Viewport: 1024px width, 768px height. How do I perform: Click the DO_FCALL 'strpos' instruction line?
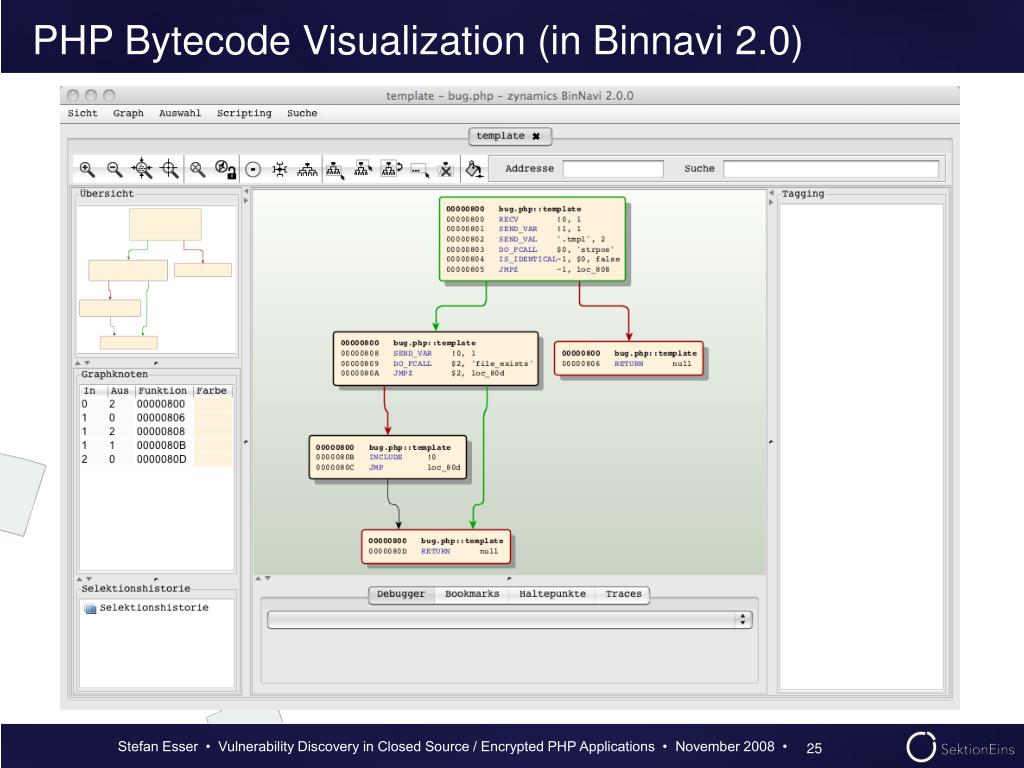coord(530,249)
